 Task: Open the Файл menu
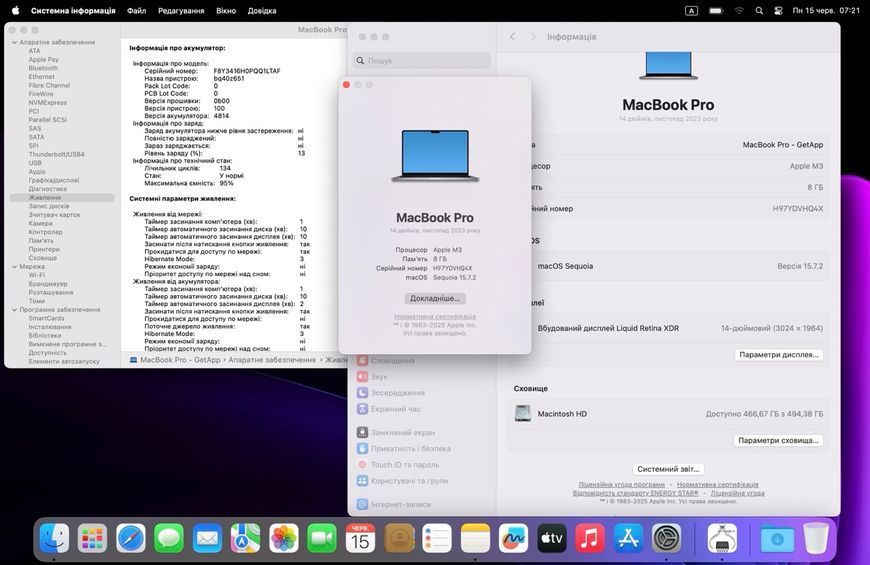pyautogui.click(x=136, y=11)
